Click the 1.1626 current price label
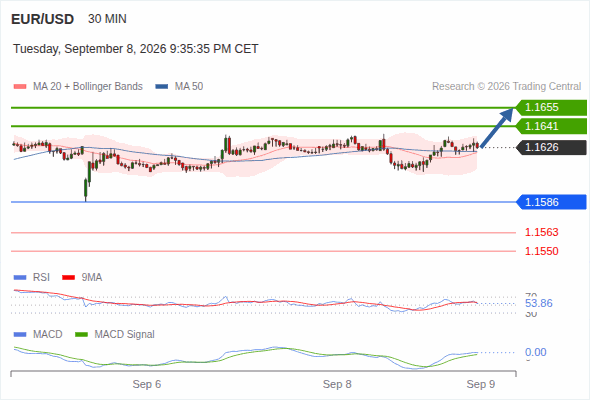This screenshot has height=400, width=590. pyautogui.click(x=551, y=148)
